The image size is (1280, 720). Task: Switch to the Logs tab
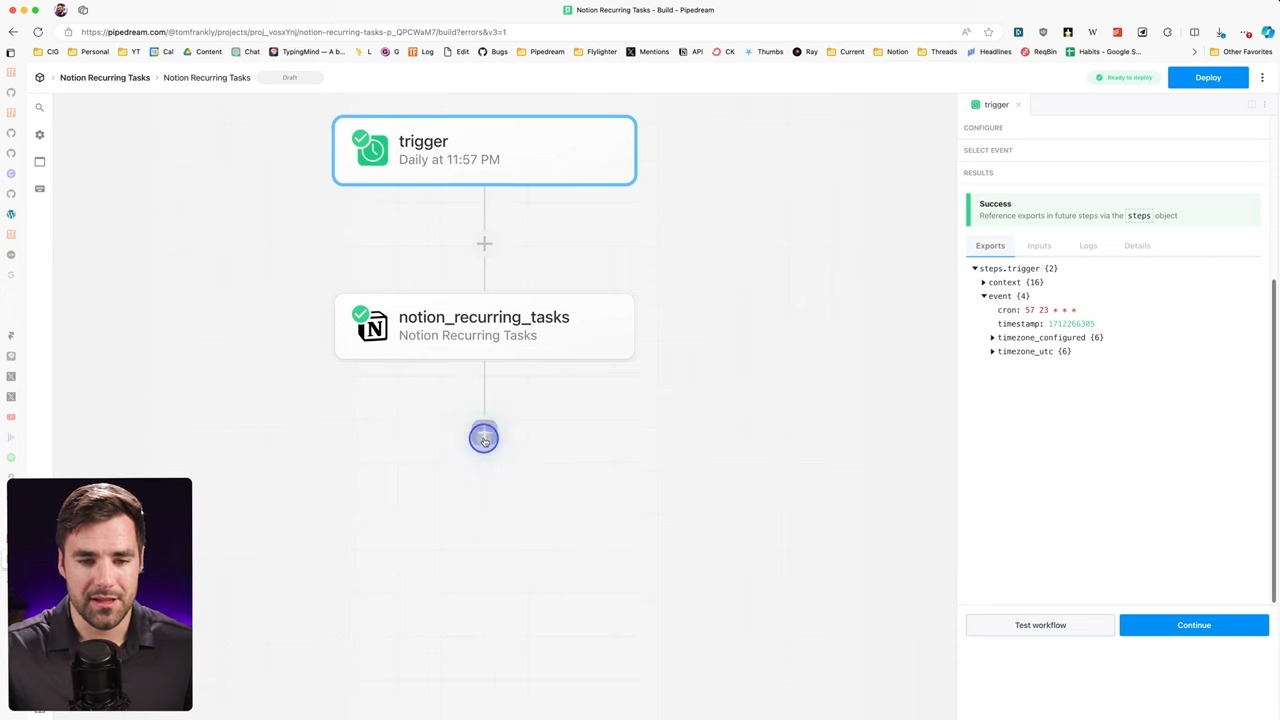coord(1088,246)
